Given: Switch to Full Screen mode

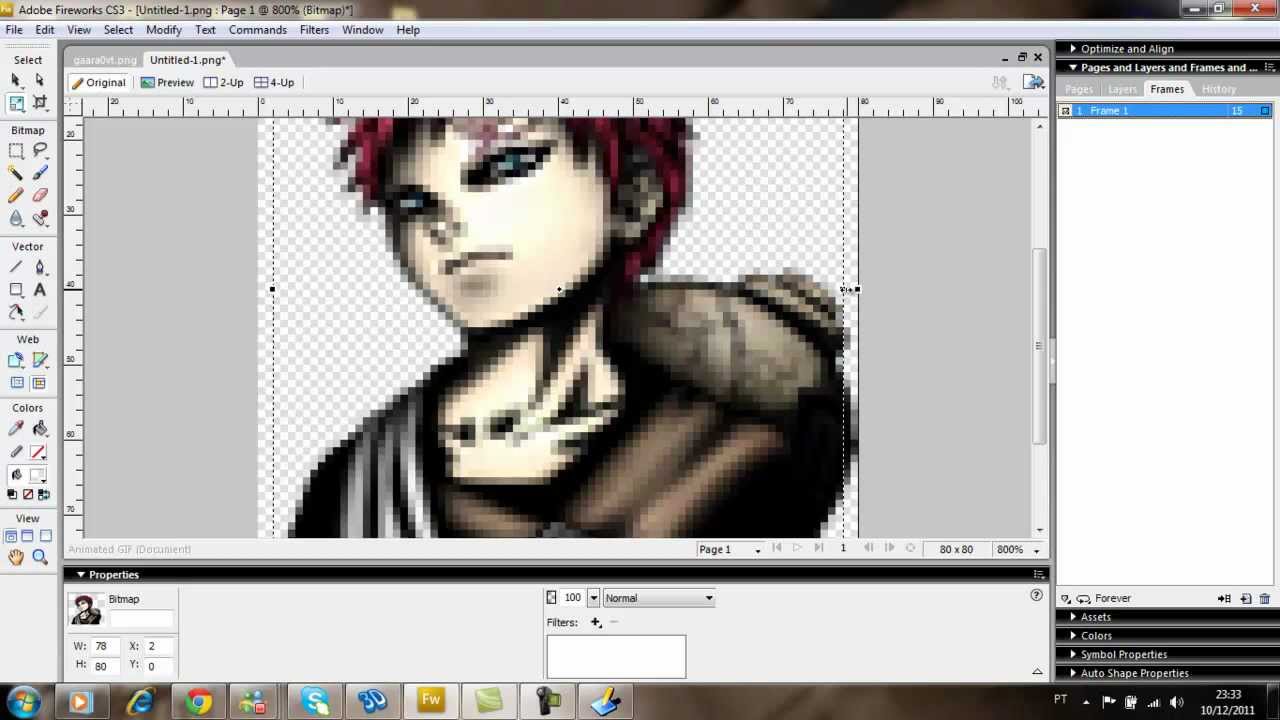Looking at the screenshot, I should coord(45,537).
